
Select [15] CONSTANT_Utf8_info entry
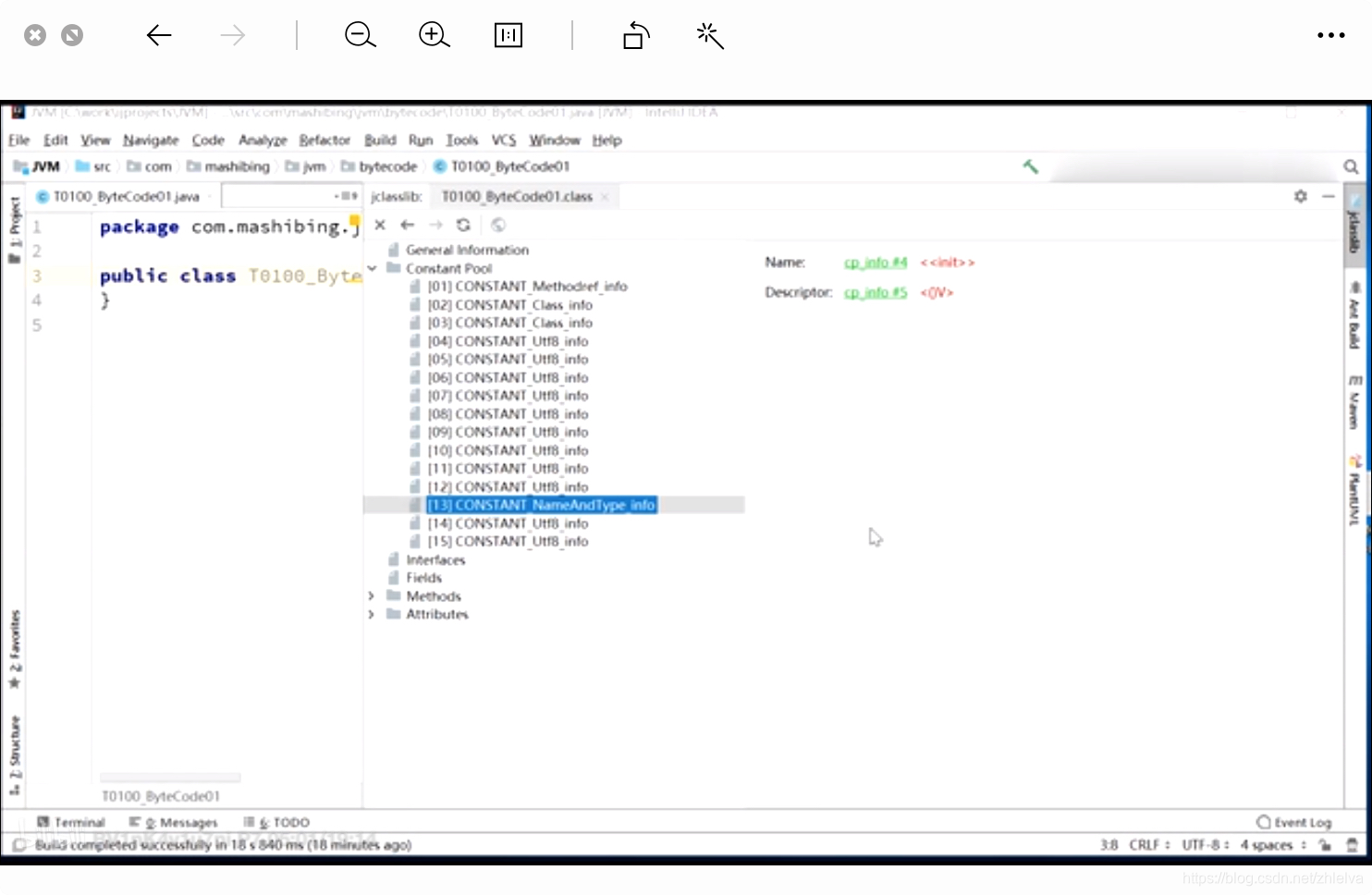(x=508, y=541)
